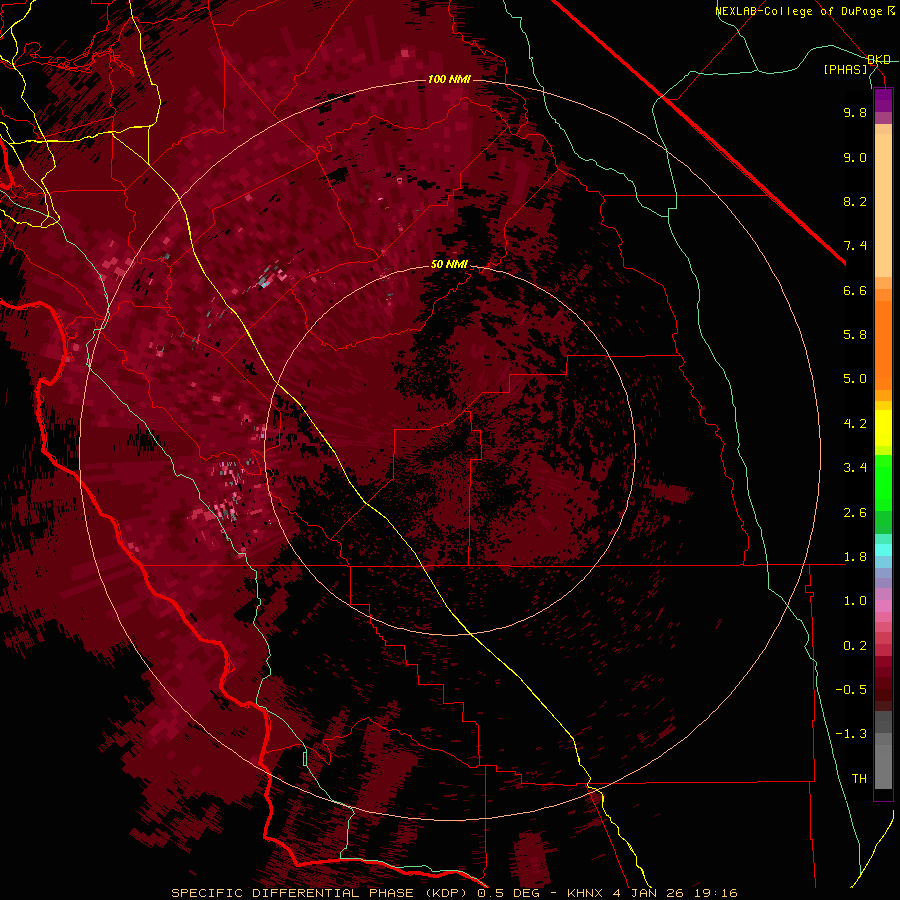
Task: Click the 9.0 scale value
Action: pos(855,158)
